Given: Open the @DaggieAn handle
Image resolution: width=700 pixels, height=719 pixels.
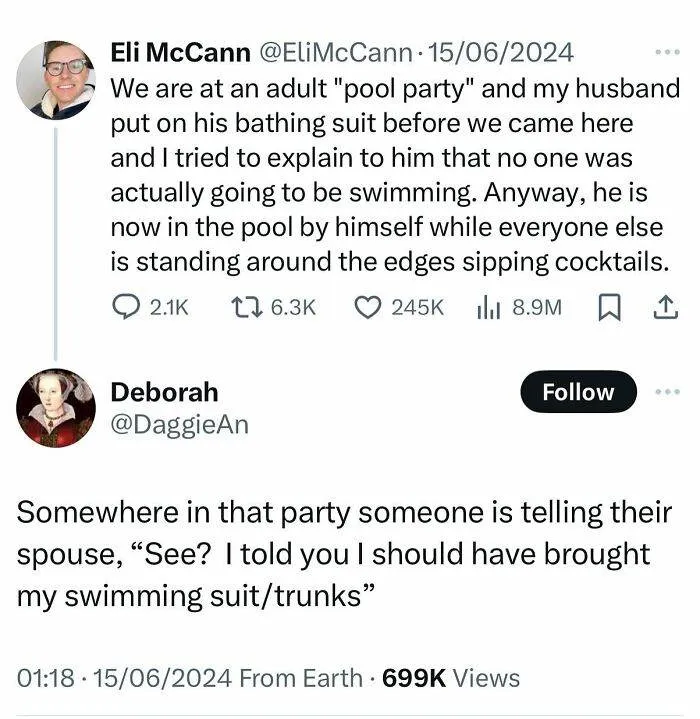Looking at the screenshot, I should pos(179,425).
